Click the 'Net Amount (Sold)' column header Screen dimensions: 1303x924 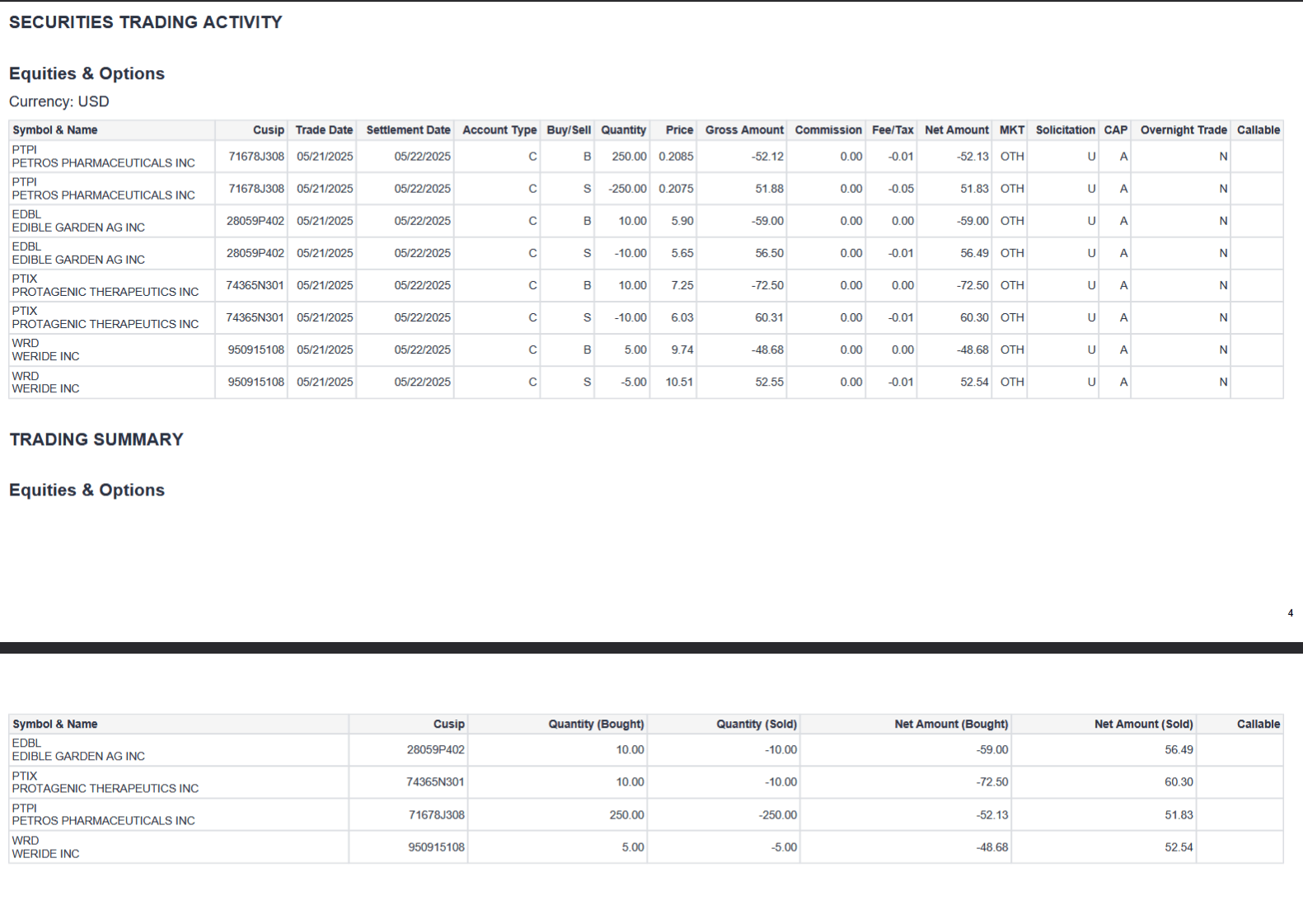pos(1144,724)
